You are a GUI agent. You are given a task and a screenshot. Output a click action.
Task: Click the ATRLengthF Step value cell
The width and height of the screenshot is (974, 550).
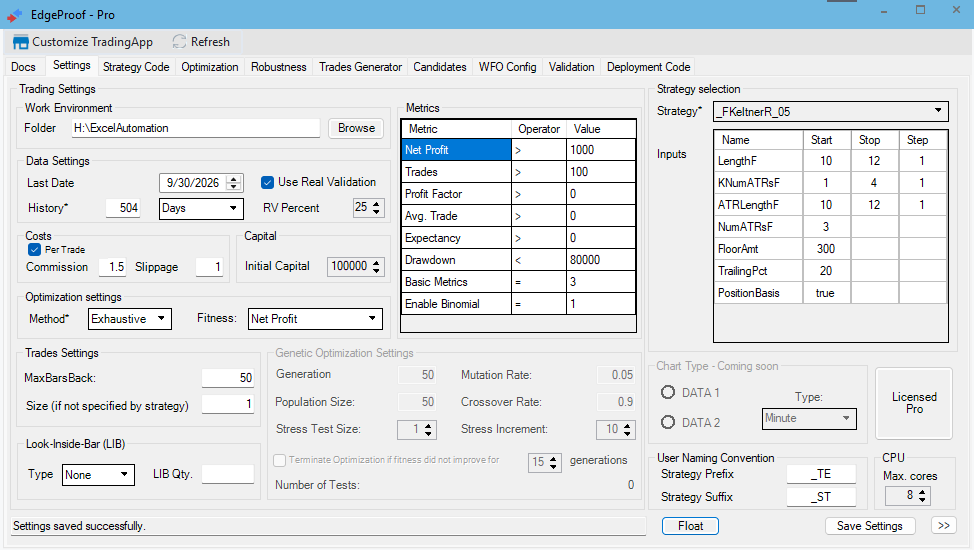tap(922, 205)
